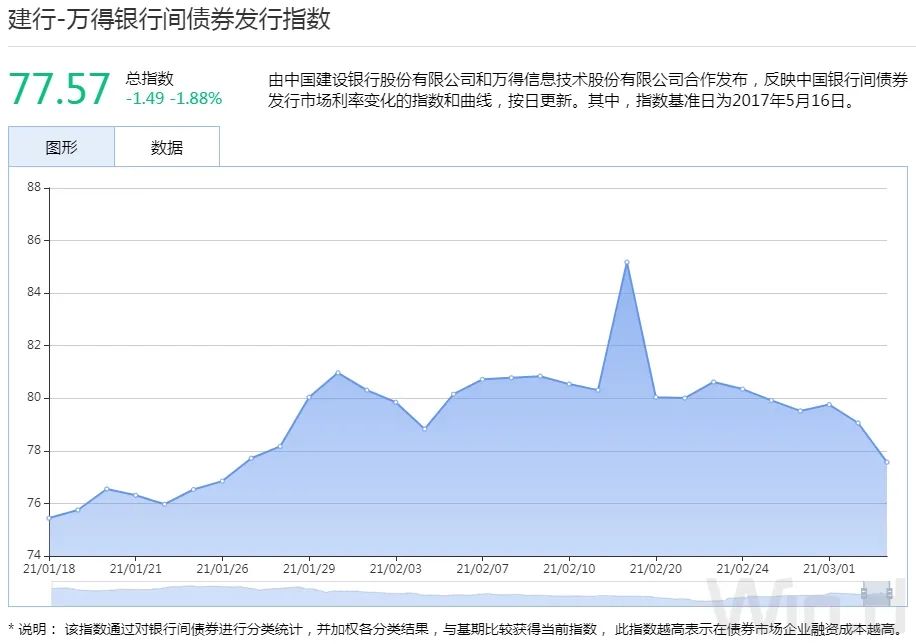
Task: Select the last data point at 77.57
Action: [x=887, y=462]
